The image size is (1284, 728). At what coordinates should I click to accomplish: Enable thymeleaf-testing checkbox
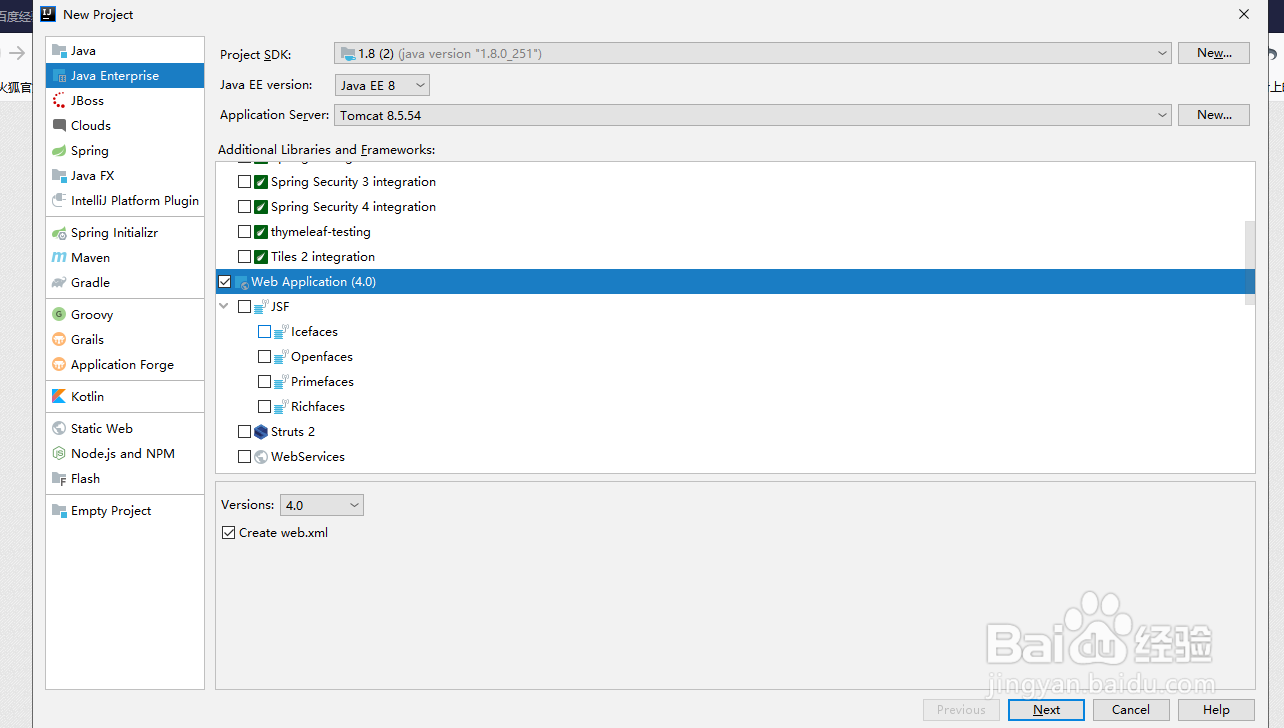click(244, 232)
